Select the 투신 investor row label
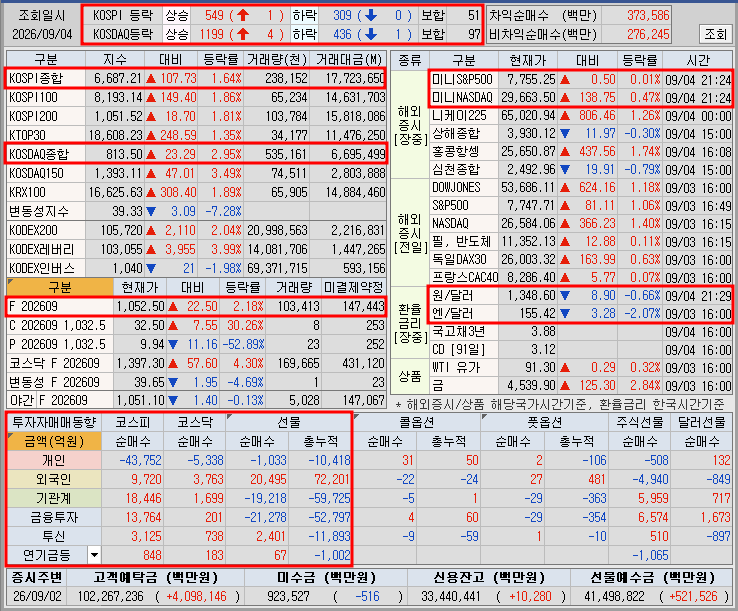Viewport: 738px width, 611px height. [54, 536]
